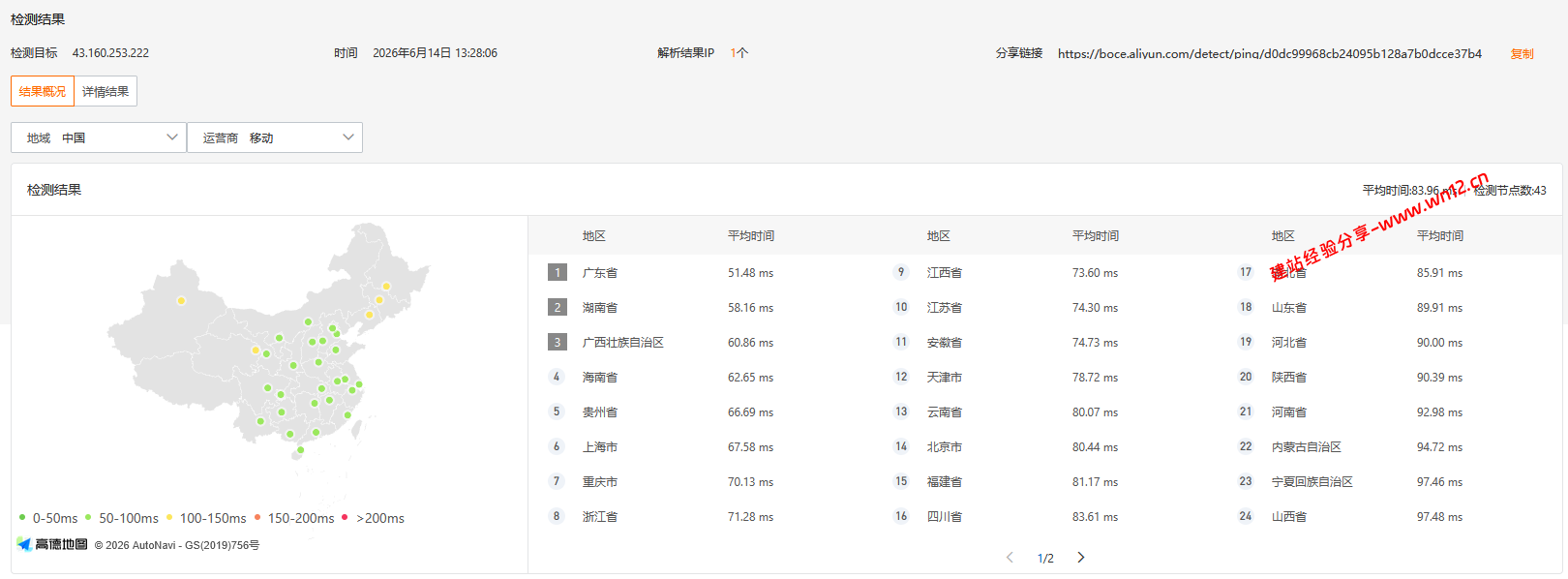Screen dimensions: 1568x579
Task: Go to previous page of results arrow
Action: 1010,557
